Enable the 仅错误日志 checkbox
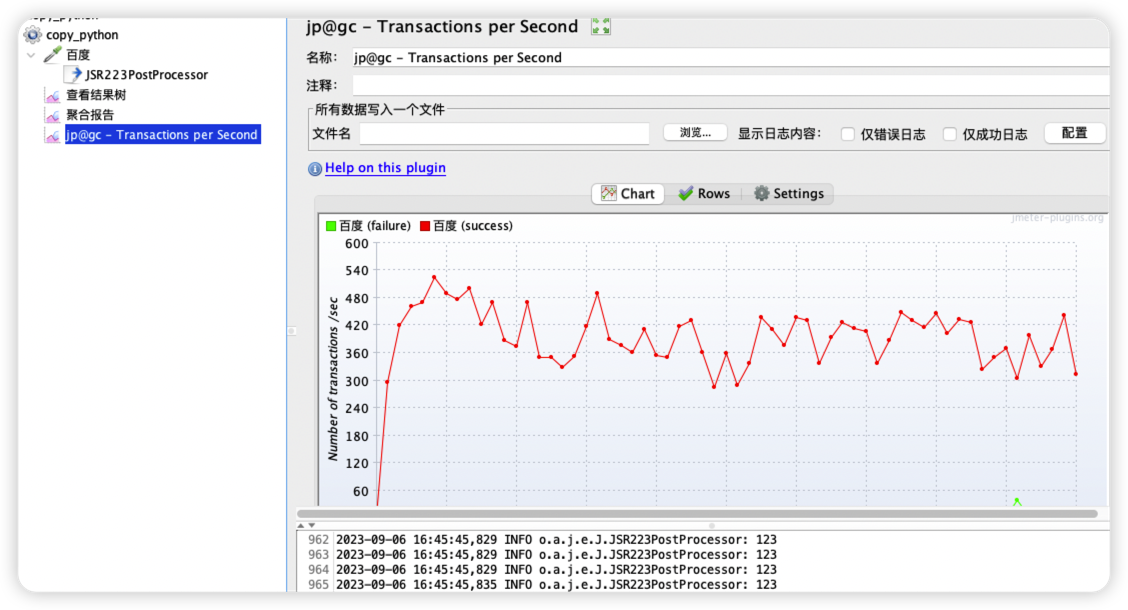Image resolution: width=1128 pixels, height=610 pixels. click(848, 133)
